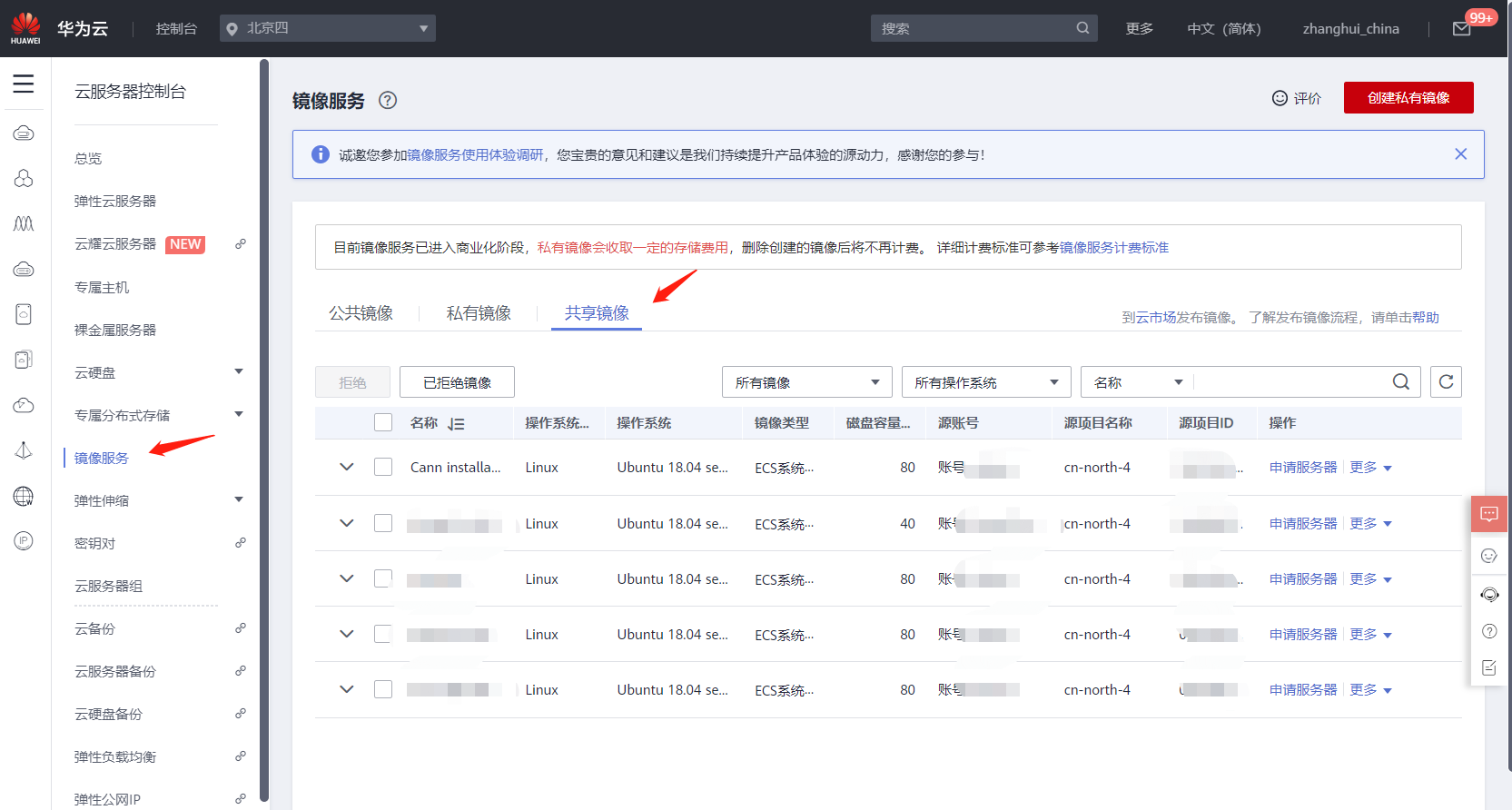The width and height of the screenshot is (1512, 810).
Task: Open the 所有镜像 filter dropdown
Action: click(x=806, y=382)
